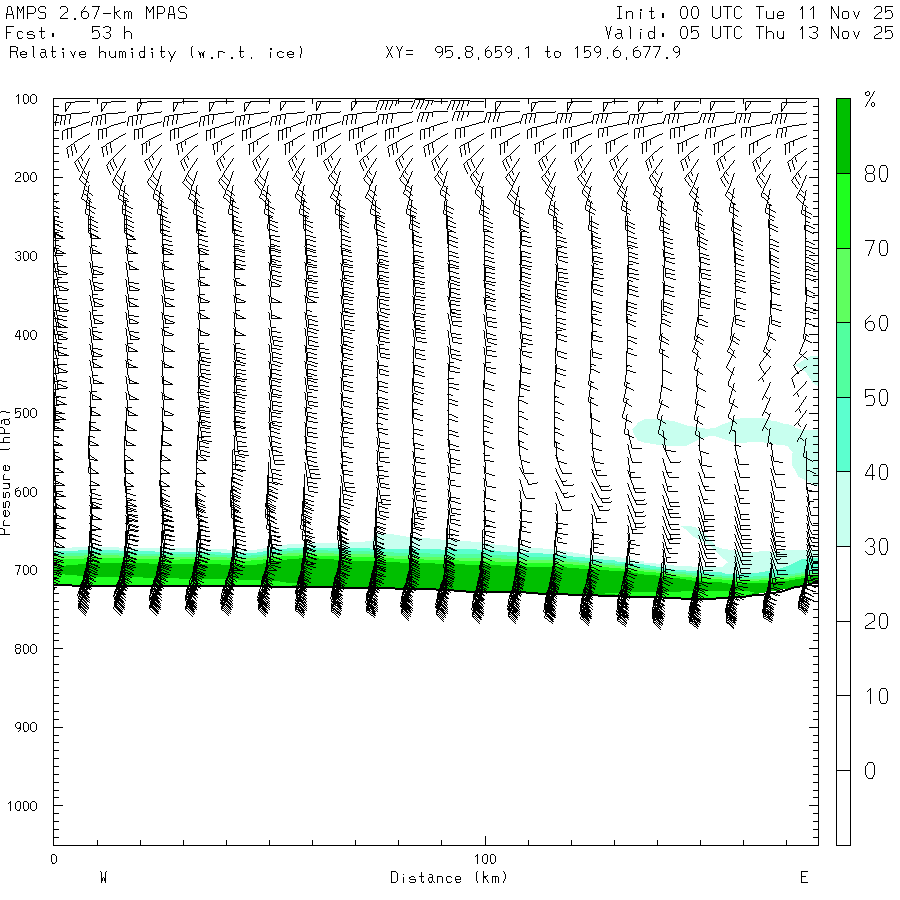Click the 'Pressure (hPa)' vertical axis title

(5, 472)
